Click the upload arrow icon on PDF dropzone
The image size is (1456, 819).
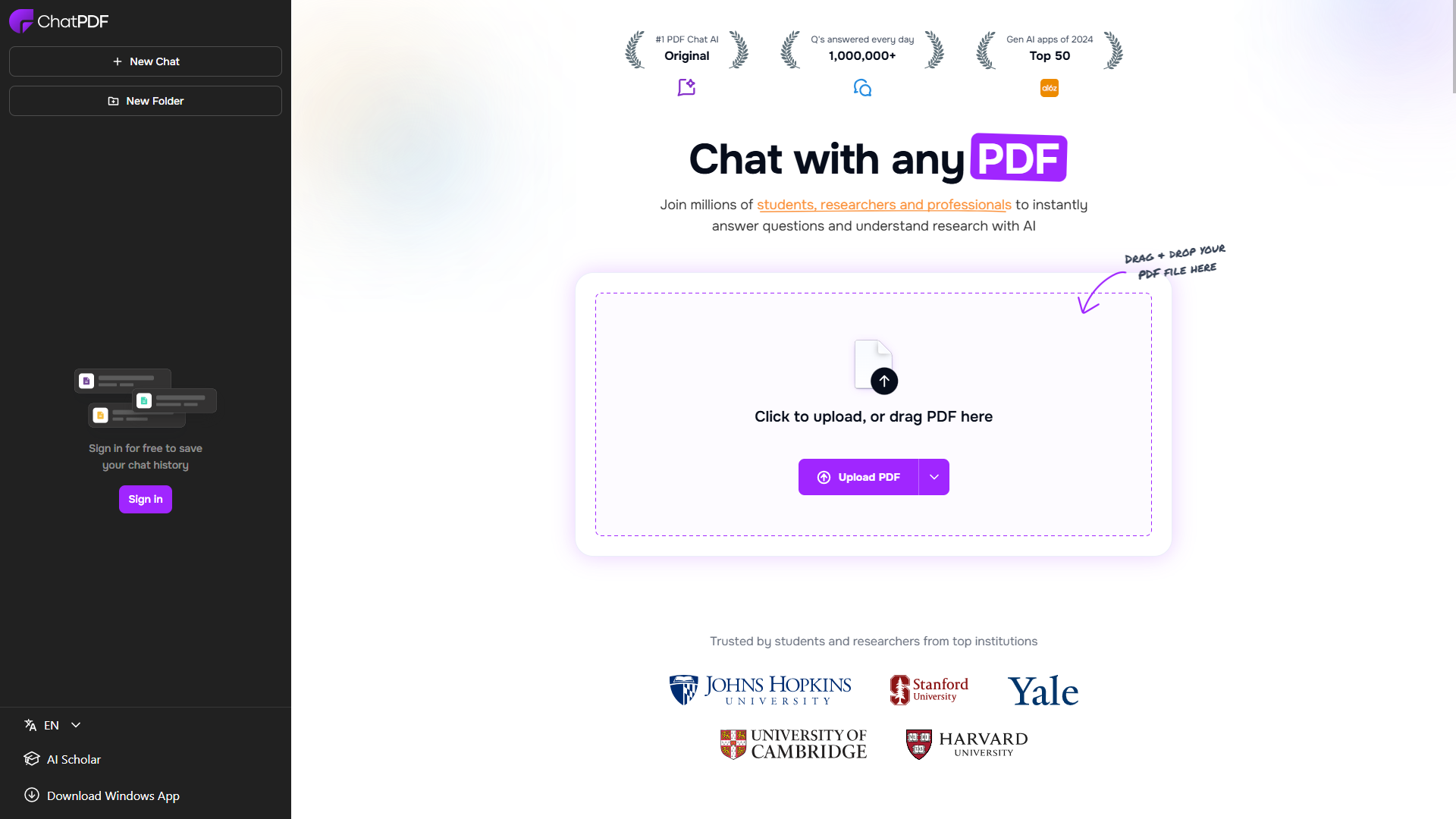[x=884, y=381]
